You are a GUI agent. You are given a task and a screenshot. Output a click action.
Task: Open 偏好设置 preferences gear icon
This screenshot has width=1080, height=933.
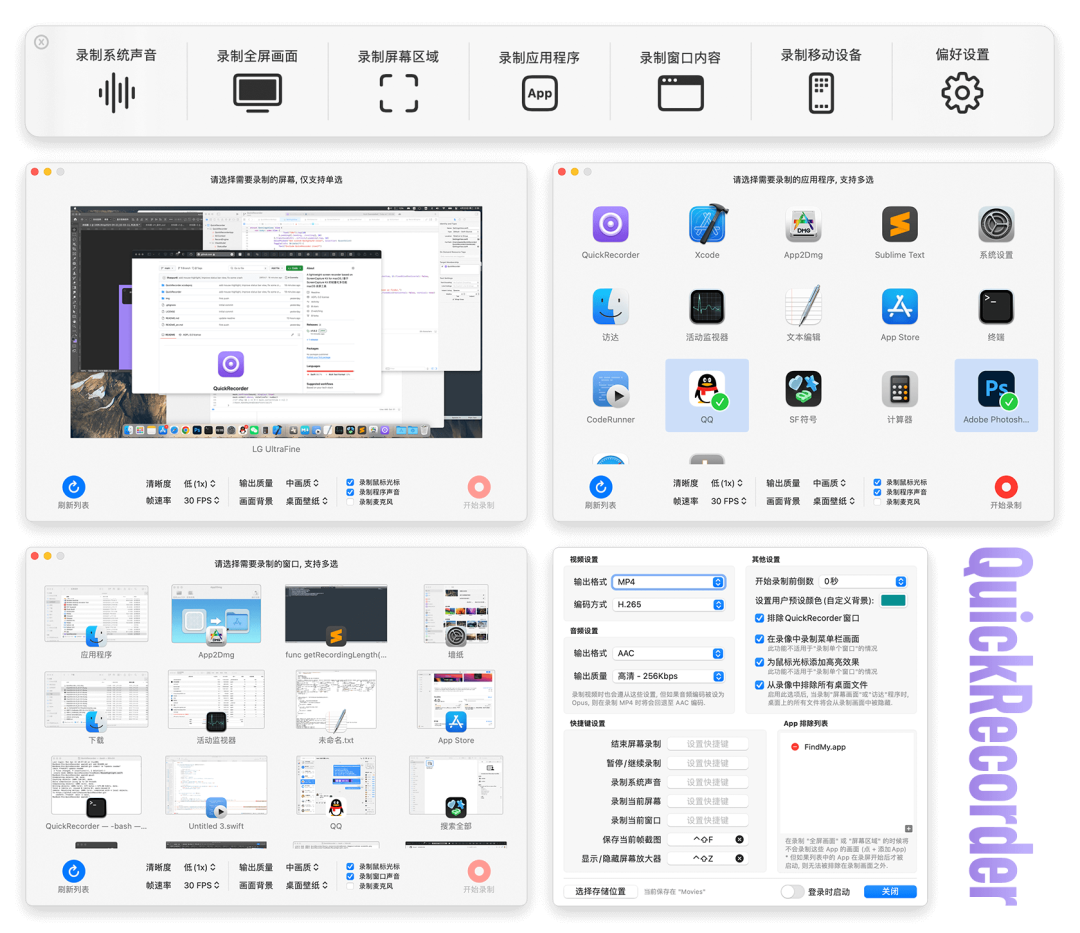(961, 93)
